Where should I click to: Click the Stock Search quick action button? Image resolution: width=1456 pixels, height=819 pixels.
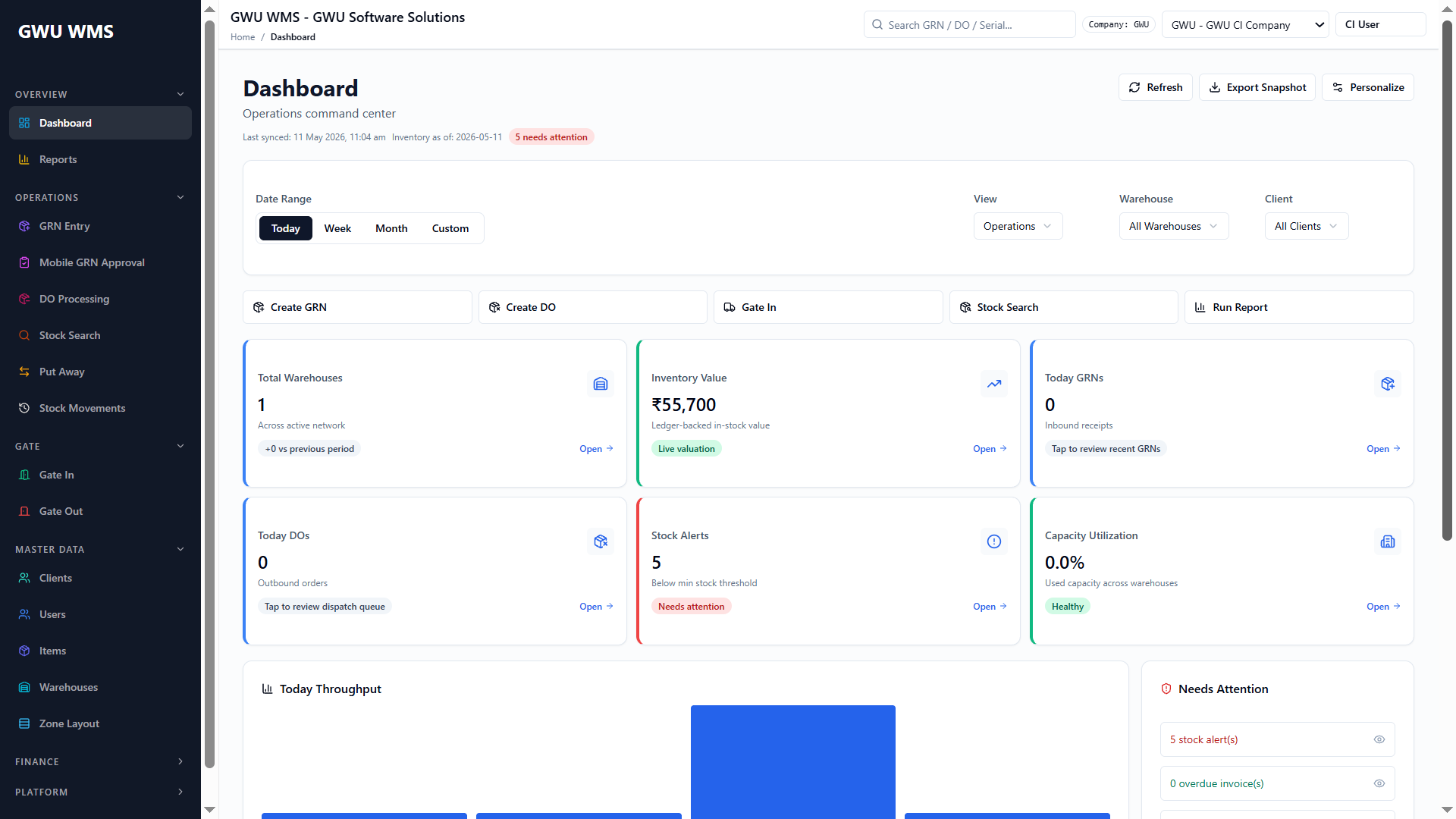coord(1063,307)
